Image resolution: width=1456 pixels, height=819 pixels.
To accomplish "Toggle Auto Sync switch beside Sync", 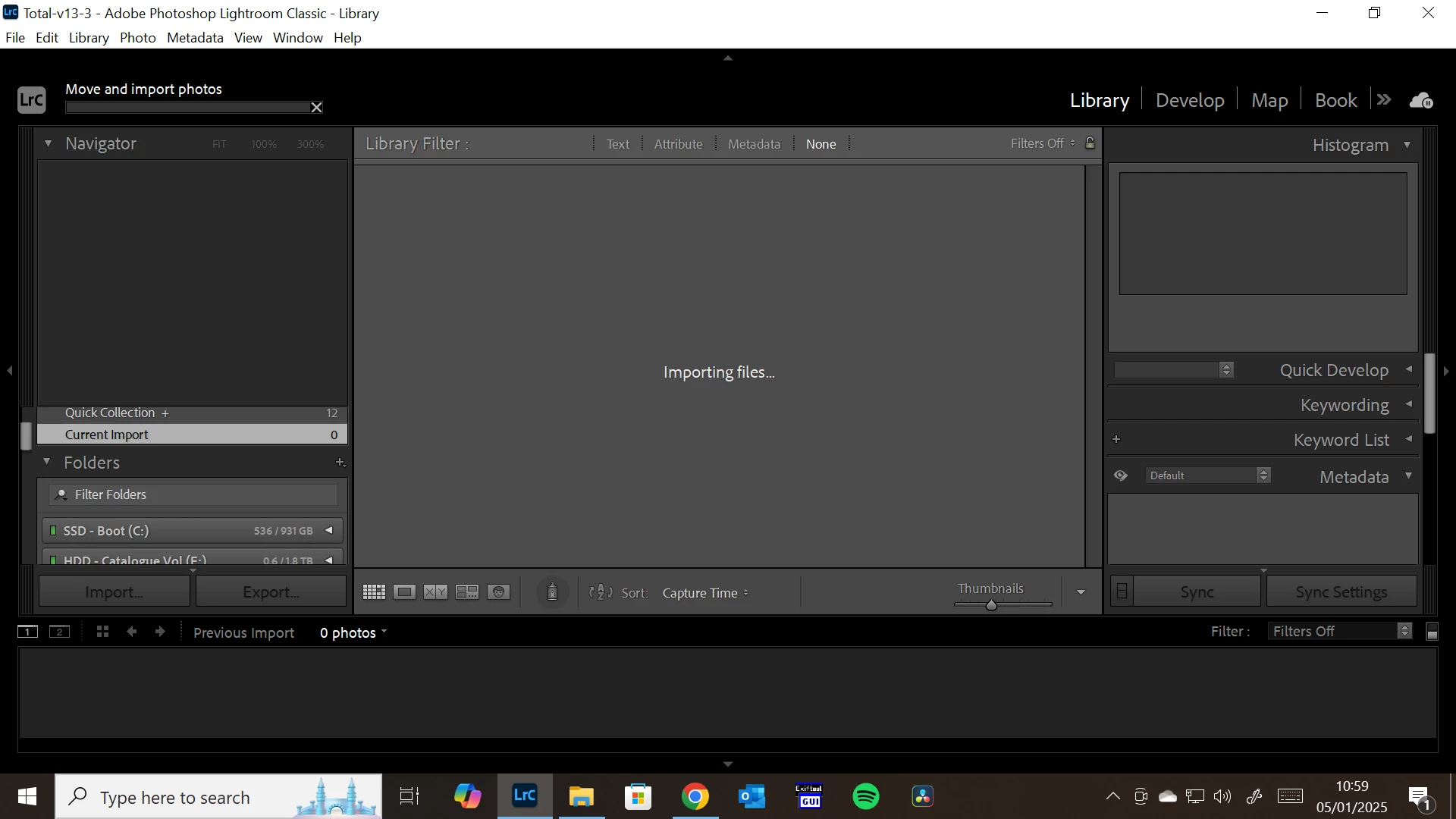I will 1122,591.
